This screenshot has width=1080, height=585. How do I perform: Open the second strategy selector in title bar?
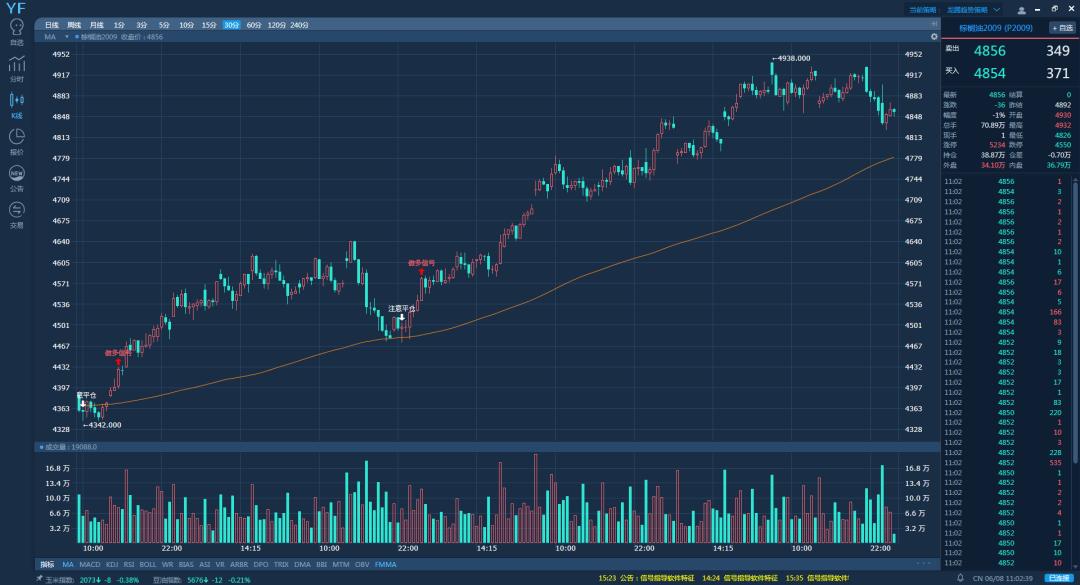[967, 10]
